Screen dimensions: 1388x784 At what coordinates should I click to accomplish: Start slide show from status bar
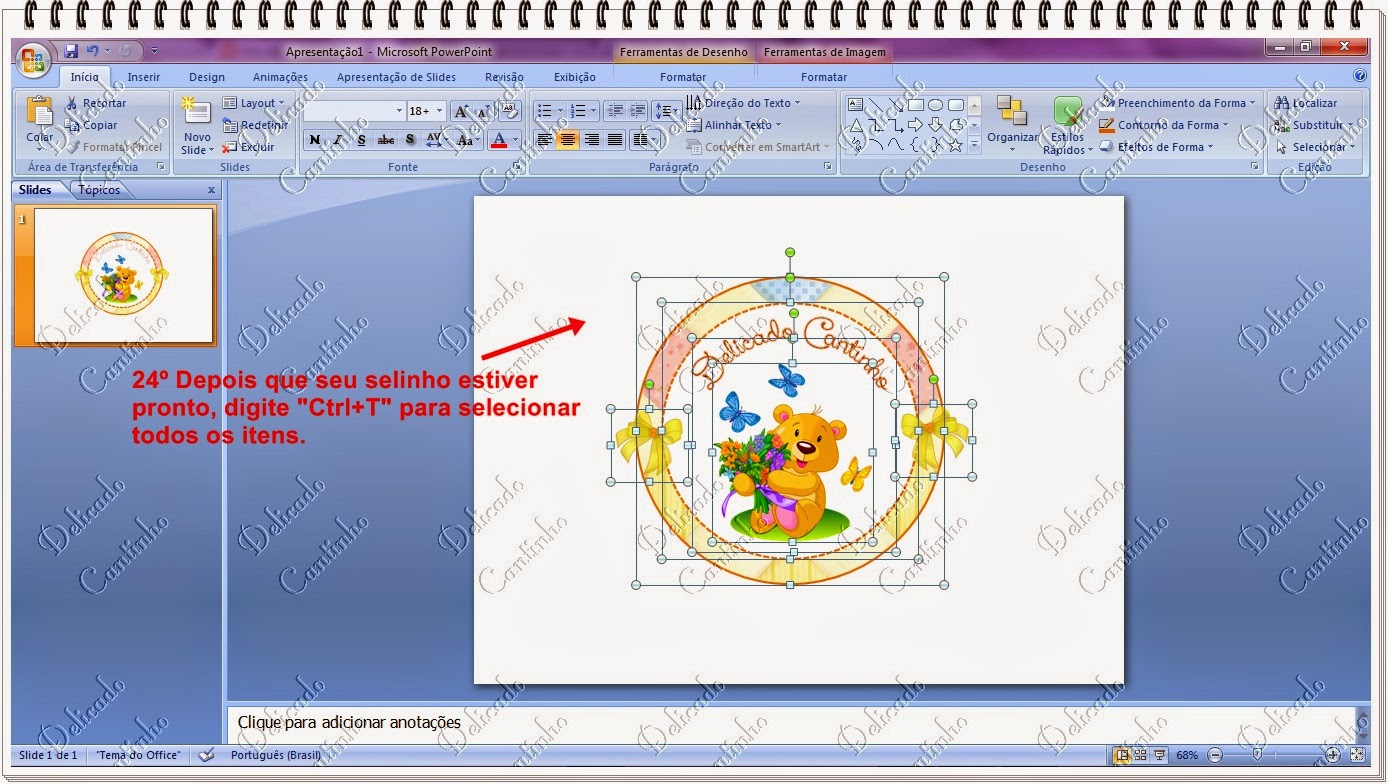coord(1160,755)
